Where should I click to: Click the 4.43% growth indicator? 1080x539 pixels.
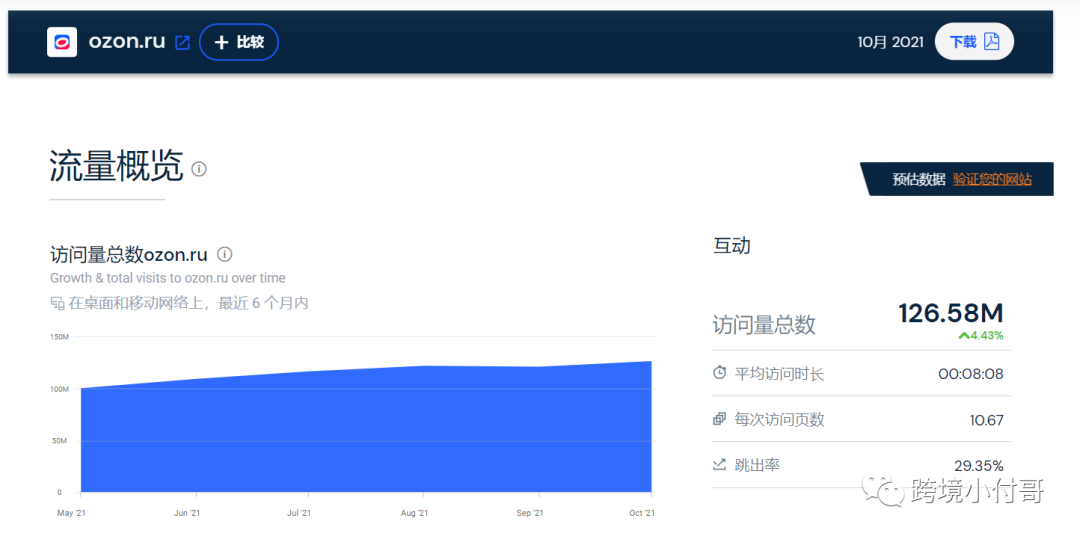click(981, 336)
